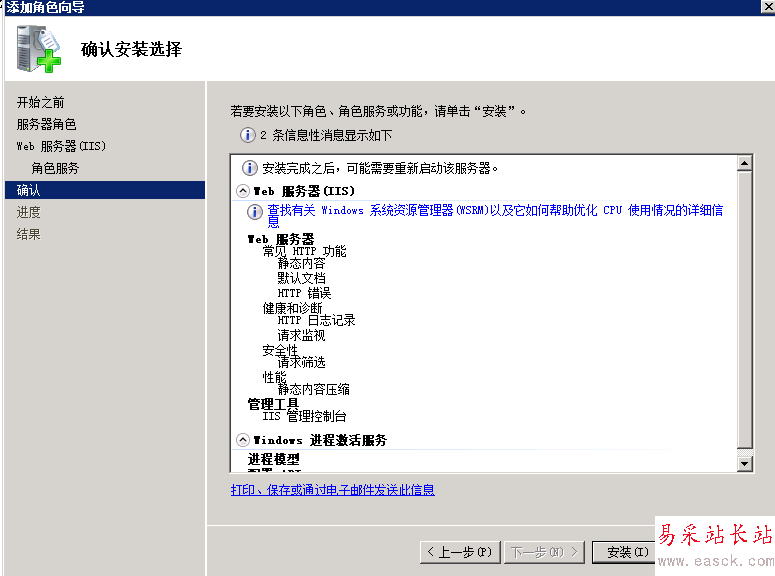Go to 角色服务 step in sidebar
775x576 pixels.
55,168
